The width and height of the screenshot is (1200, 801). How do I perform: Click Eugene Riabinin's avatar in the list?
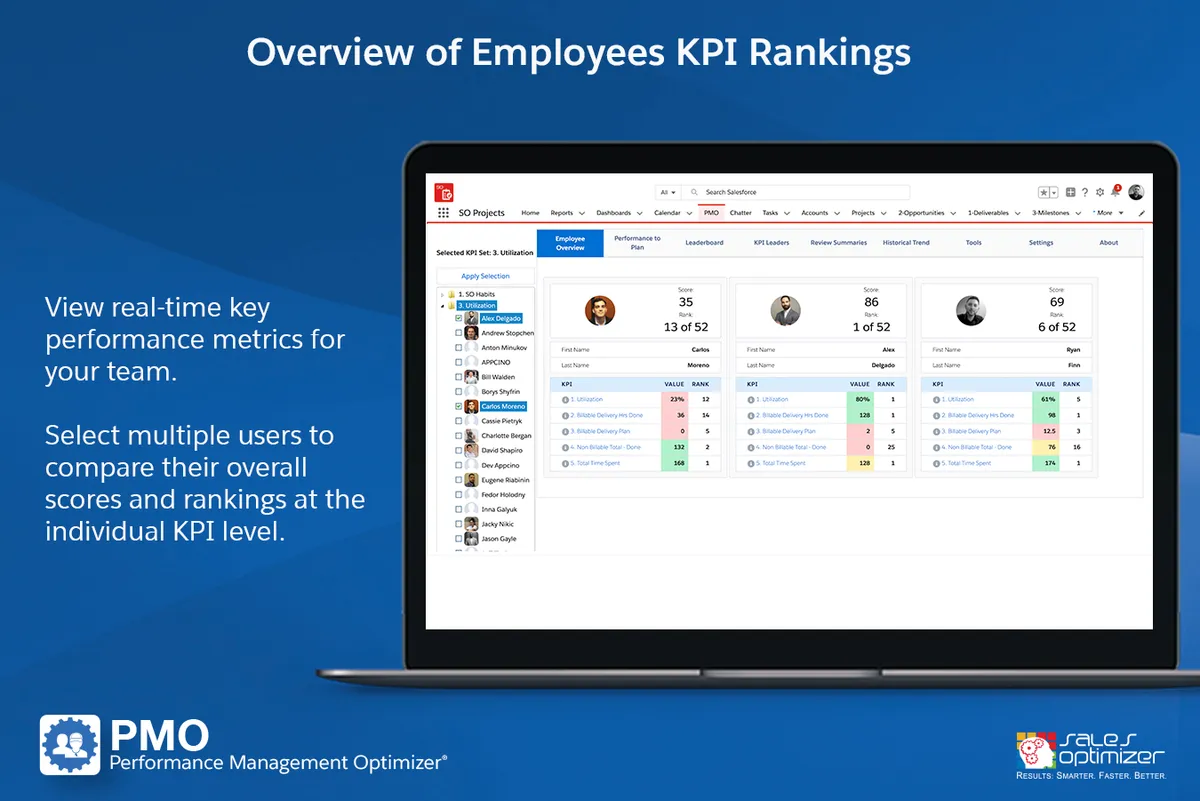click(x=471, y=480)
